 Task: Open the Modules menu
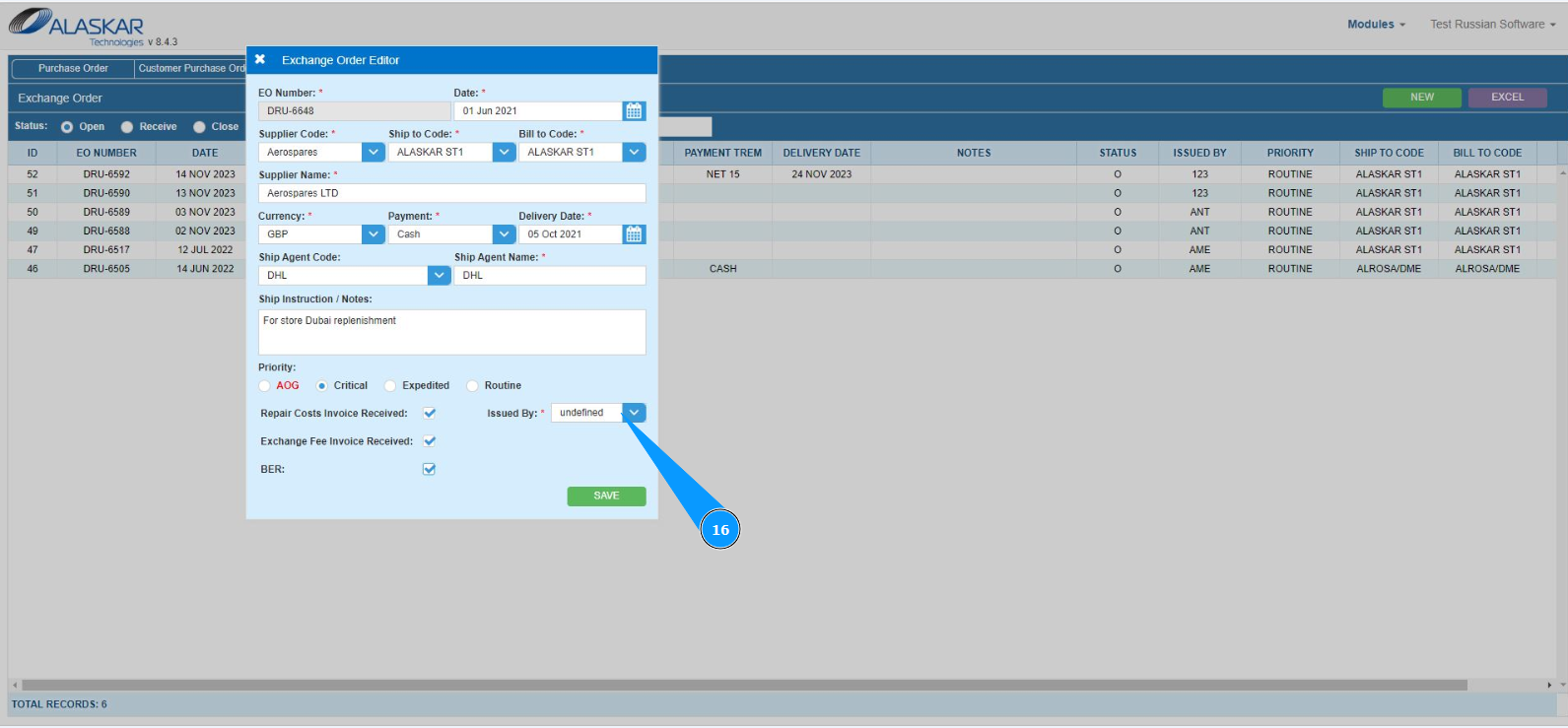[1376, 25]
